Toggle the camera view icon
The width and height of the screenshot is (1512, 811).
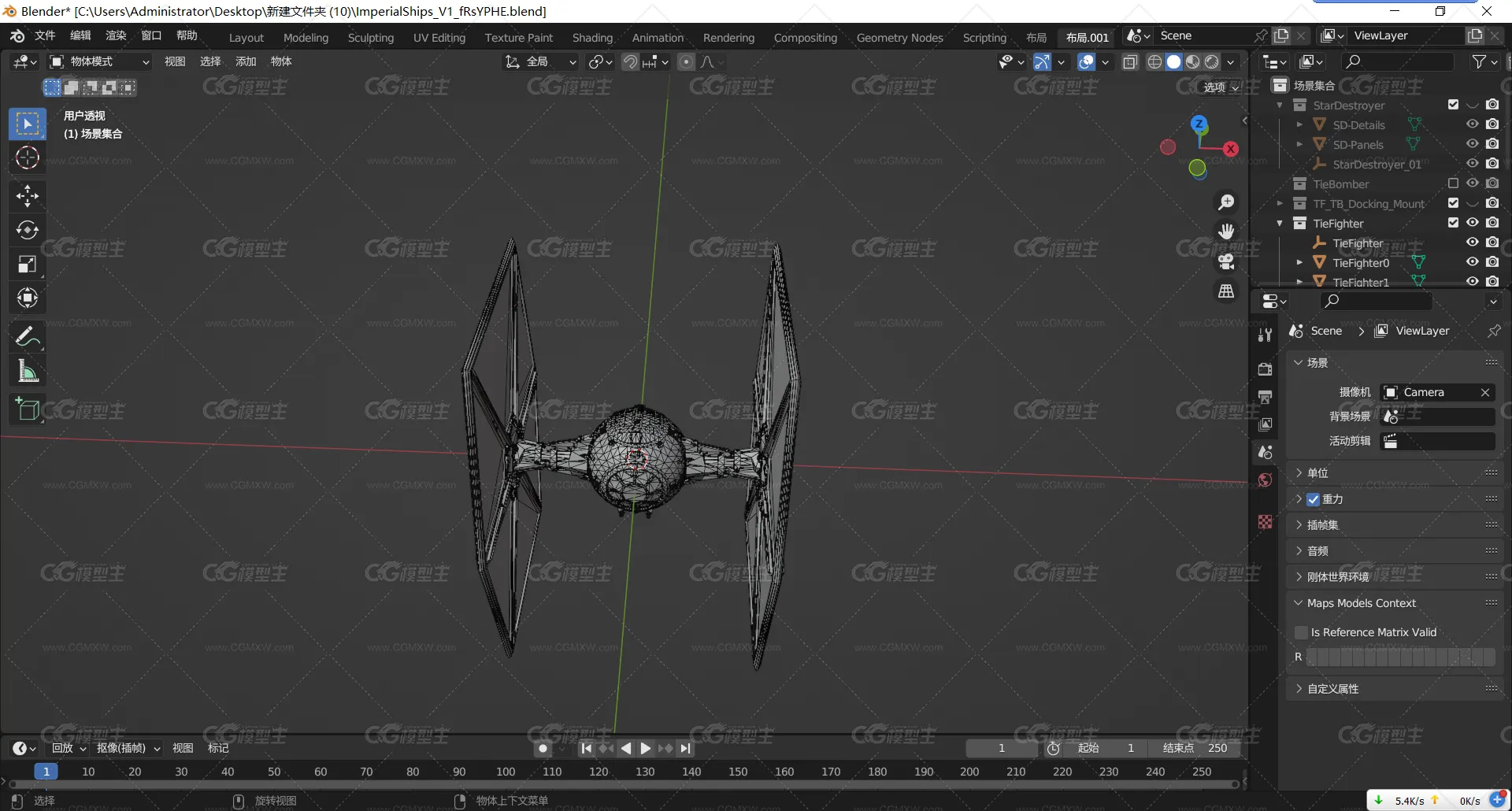(1226, 261)
